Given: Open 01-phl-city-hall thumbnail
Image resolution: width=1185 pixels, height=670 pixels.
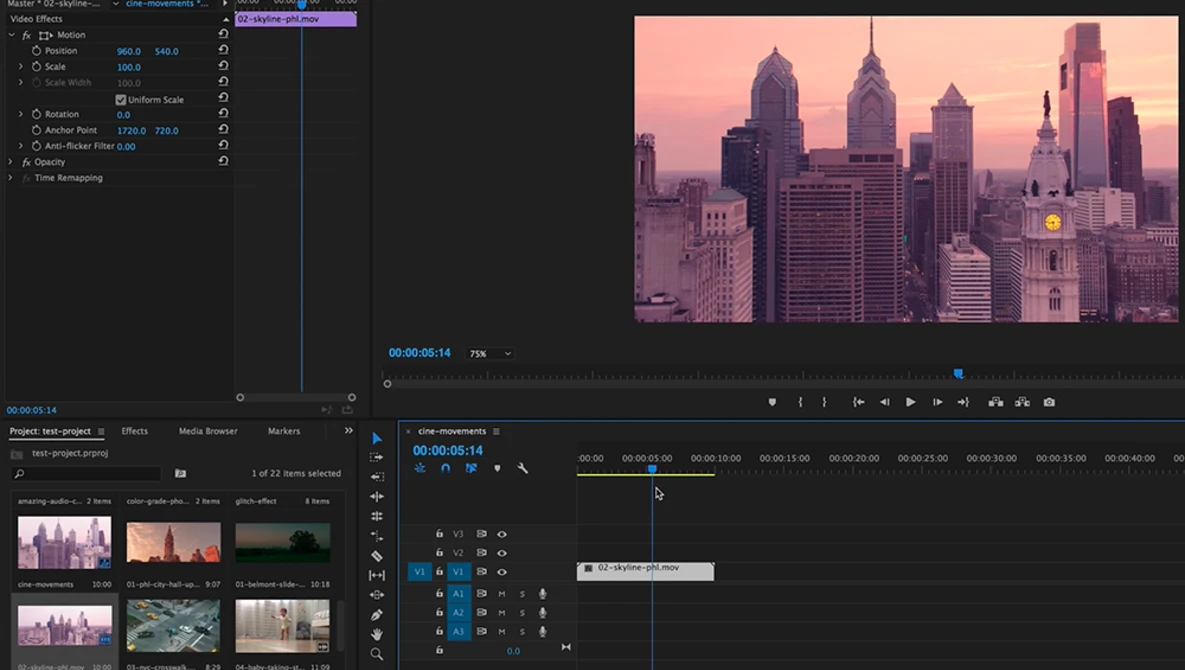Looking at the screenshot, I should (174, 542).
